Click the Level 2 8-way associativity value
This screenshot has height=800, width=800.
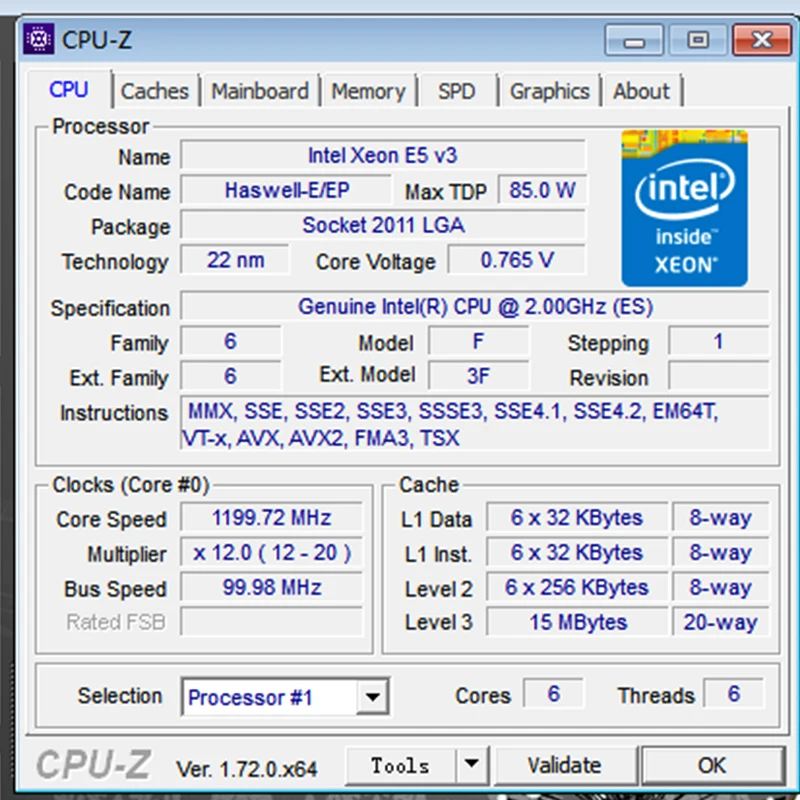[x=720, y=587]
